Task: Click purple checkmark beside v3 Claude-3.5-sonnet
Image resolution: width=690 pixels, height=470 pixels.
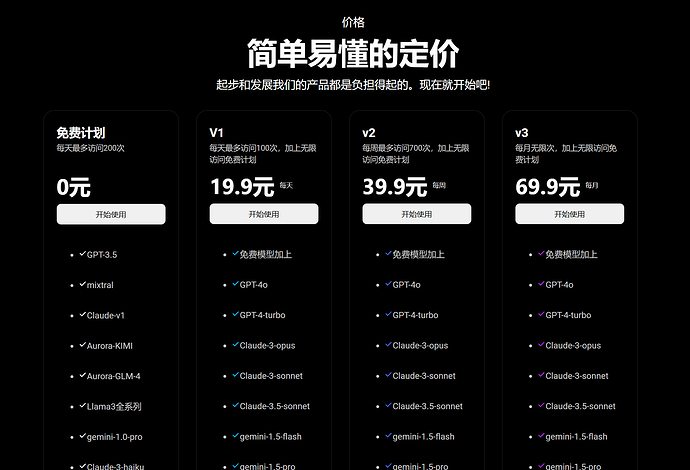Action: [x=541, y=405]
